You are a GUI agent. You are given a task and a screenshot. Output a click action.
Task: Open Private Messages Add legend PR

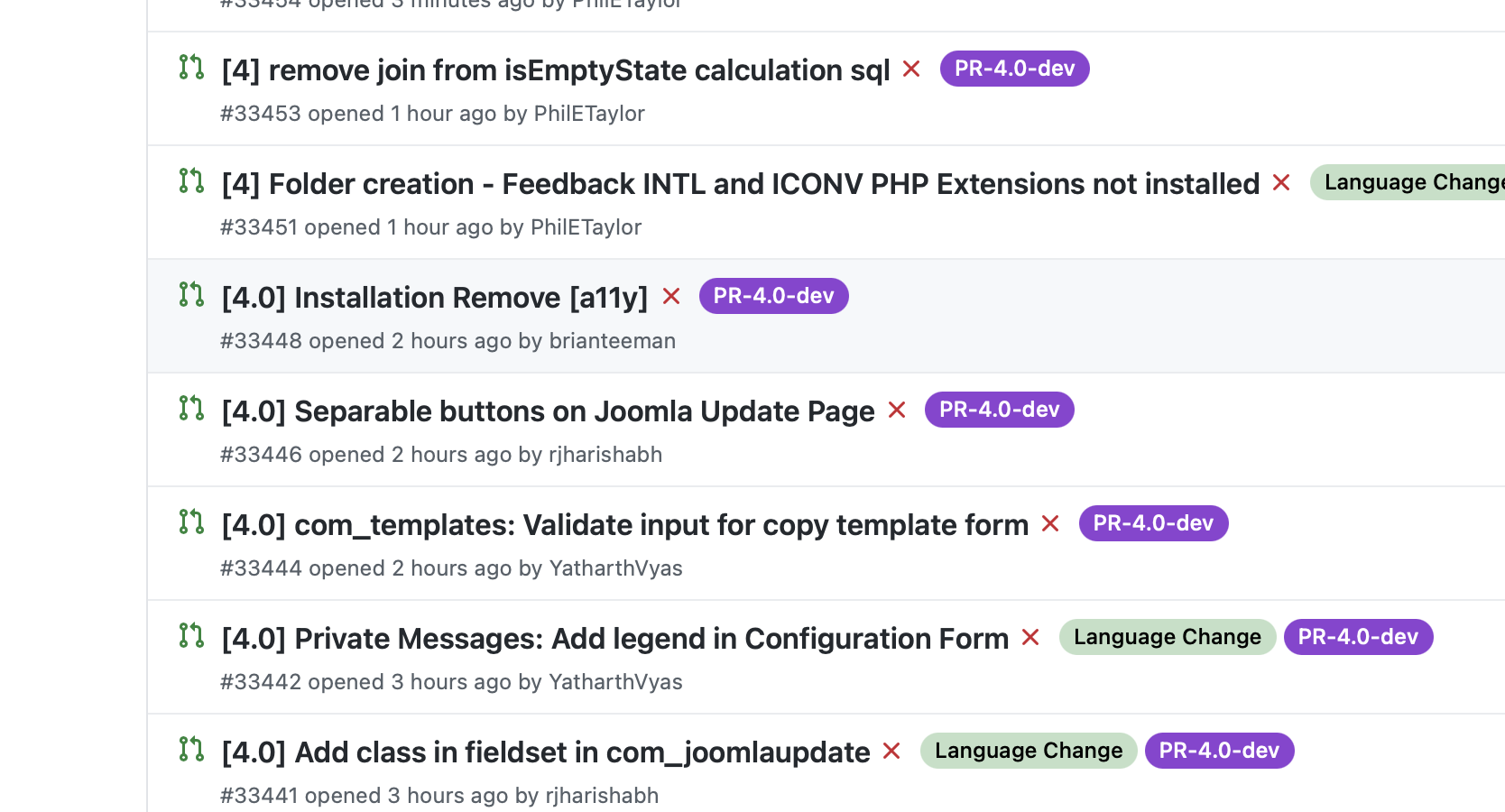[615, 639]
